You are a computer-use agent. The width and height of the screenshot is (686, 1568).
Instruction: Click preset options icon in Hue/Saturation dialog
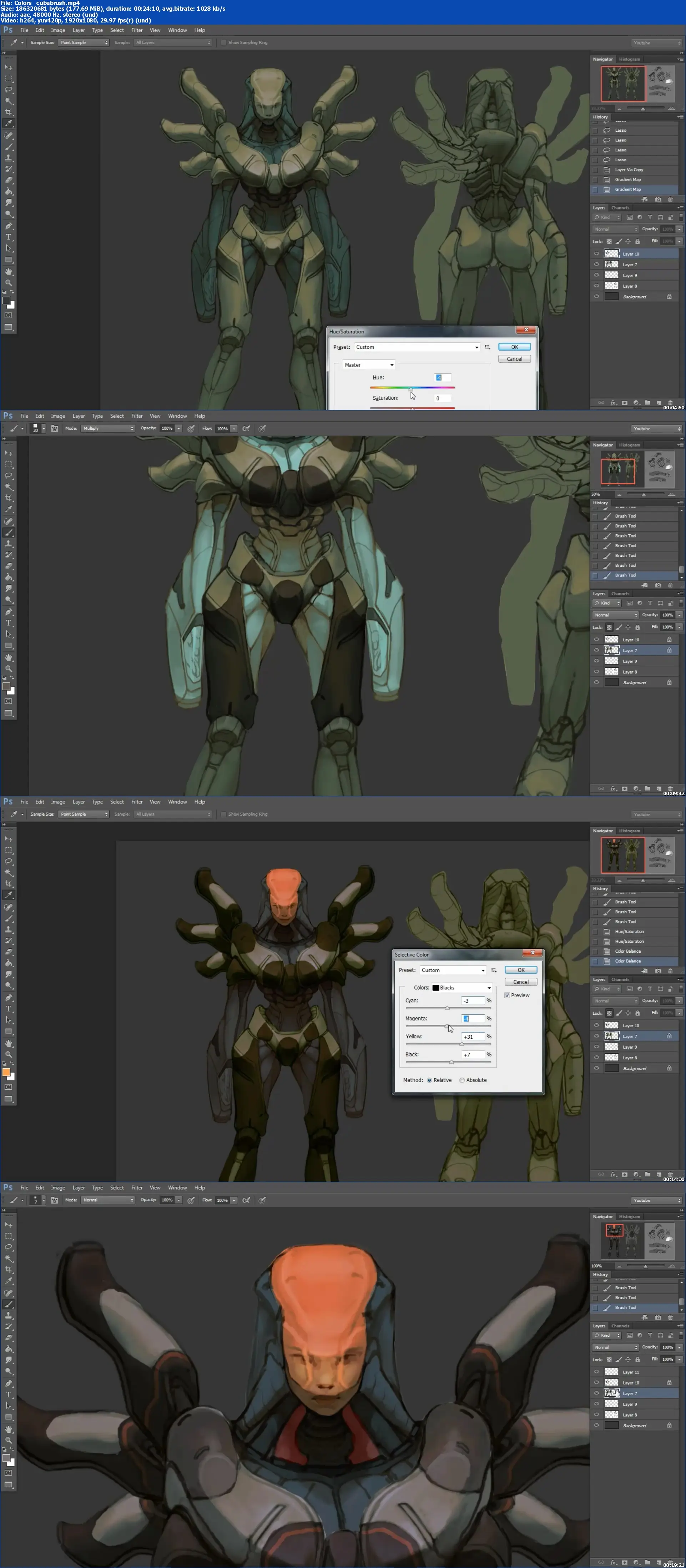click(x=487, y=347)
